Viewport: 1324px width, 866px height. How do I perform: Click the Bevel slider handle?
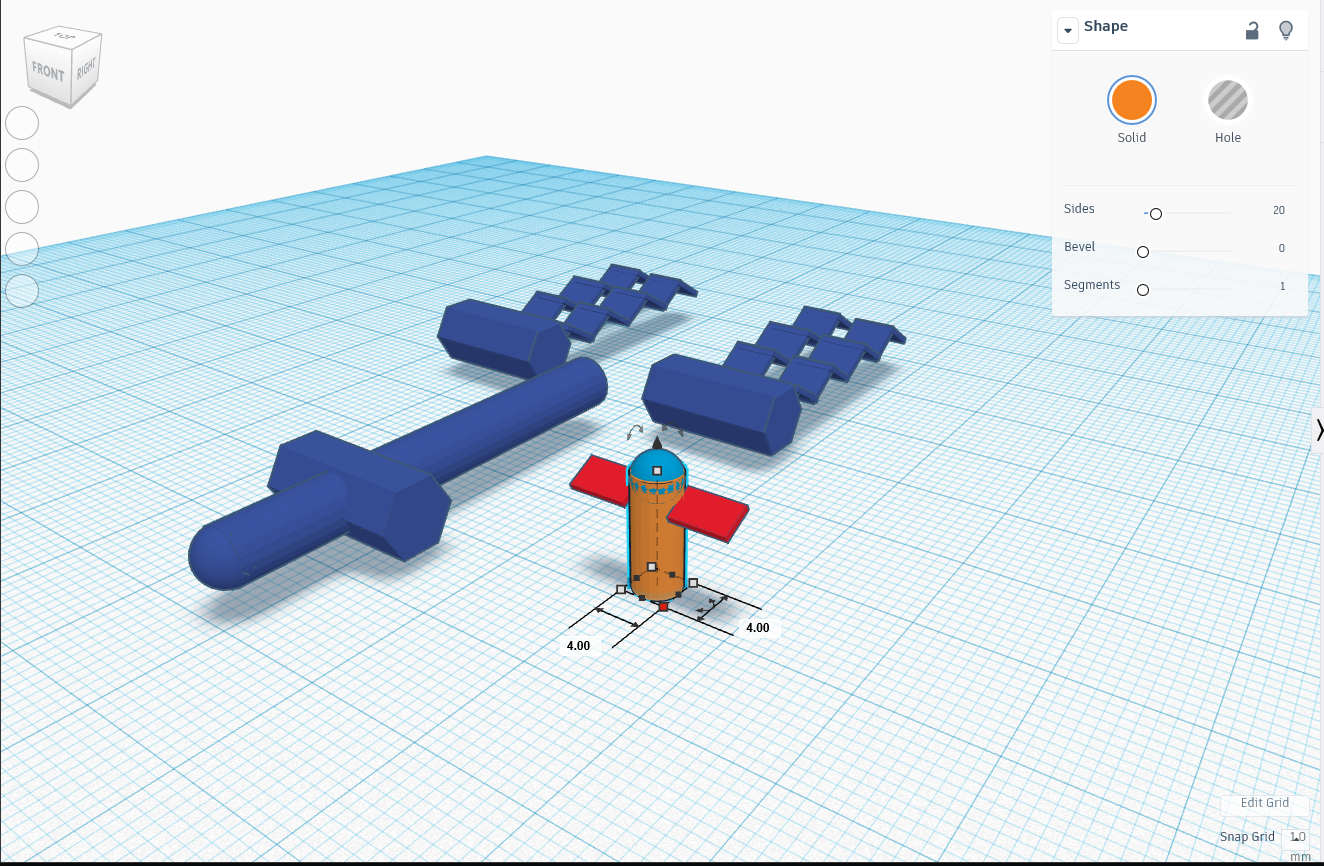1143,251
